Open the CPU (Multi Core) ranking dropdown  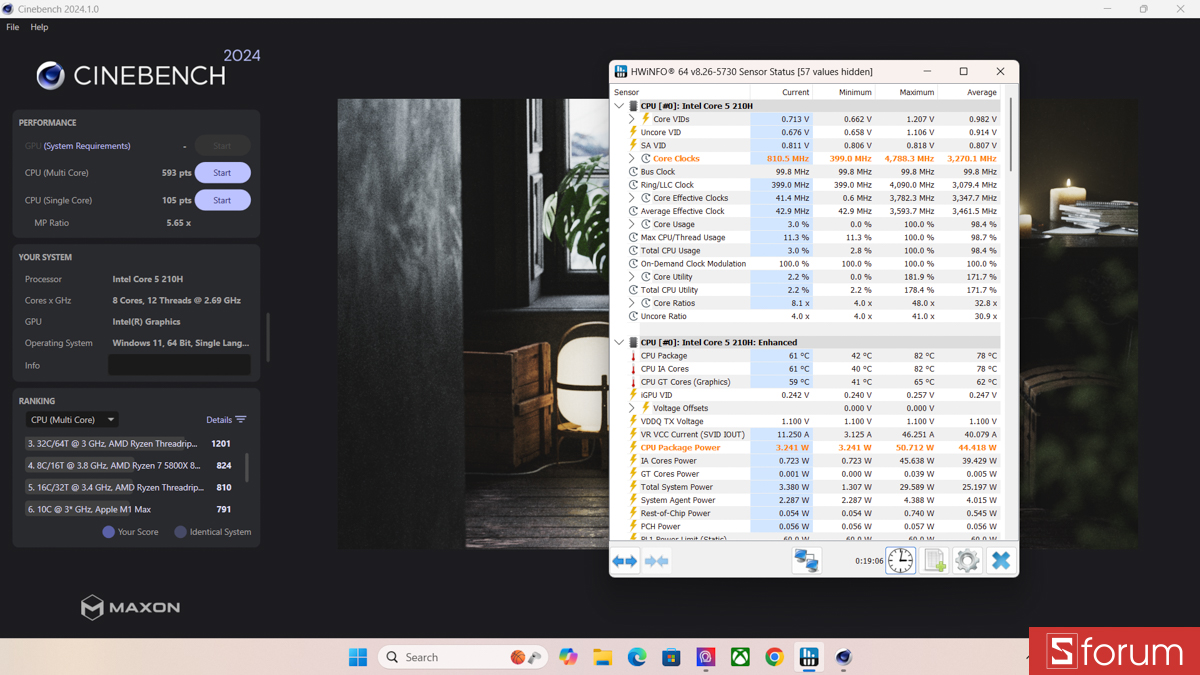tap(72, 419)
